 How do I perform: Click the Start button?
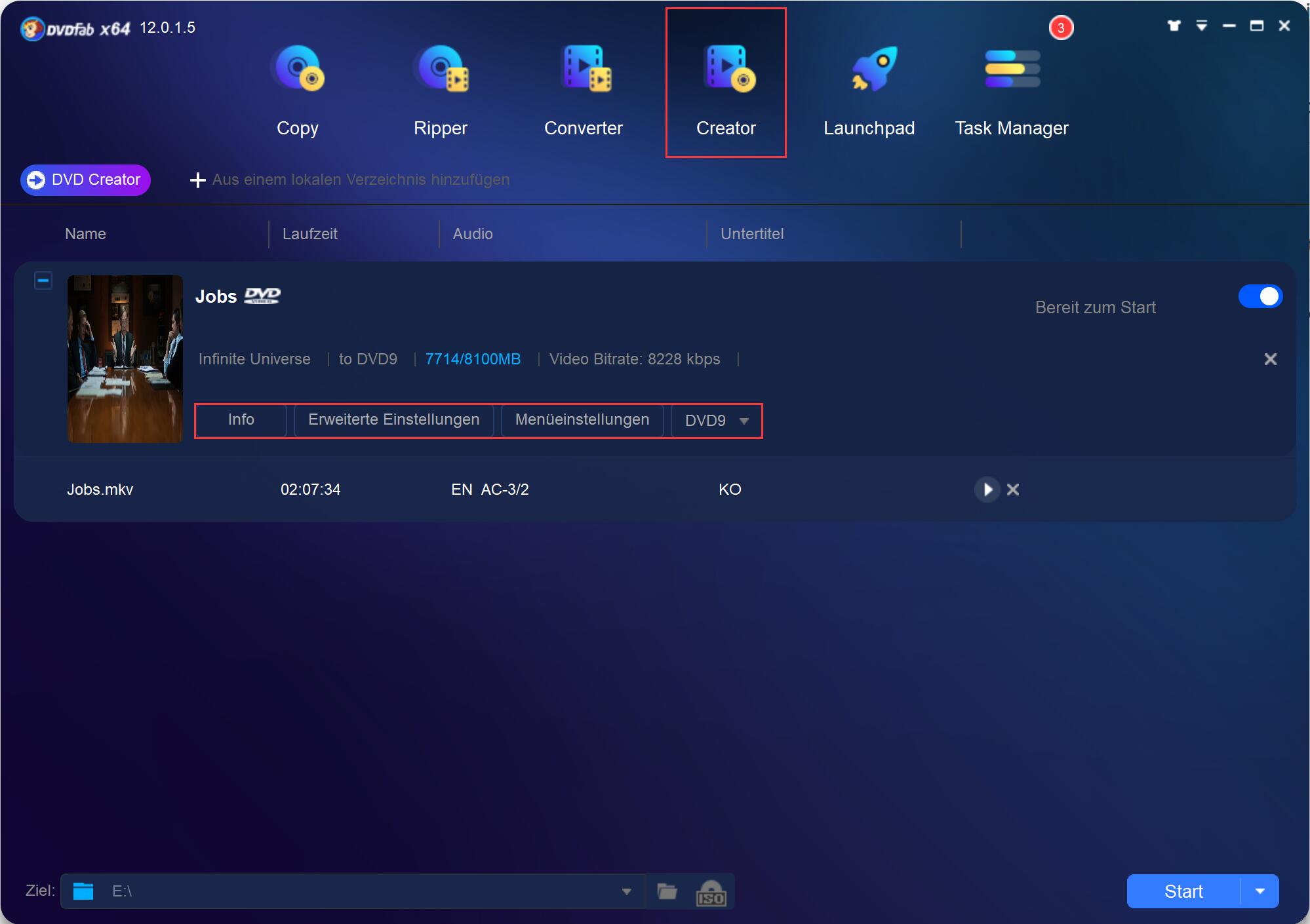(1183, 891)
